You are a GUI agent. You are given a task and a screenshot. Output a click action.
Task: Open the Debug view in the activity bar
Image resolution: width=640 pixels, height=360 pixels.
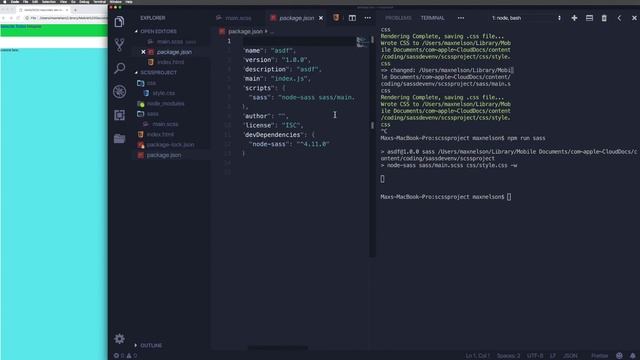click(x=119, y=91)
